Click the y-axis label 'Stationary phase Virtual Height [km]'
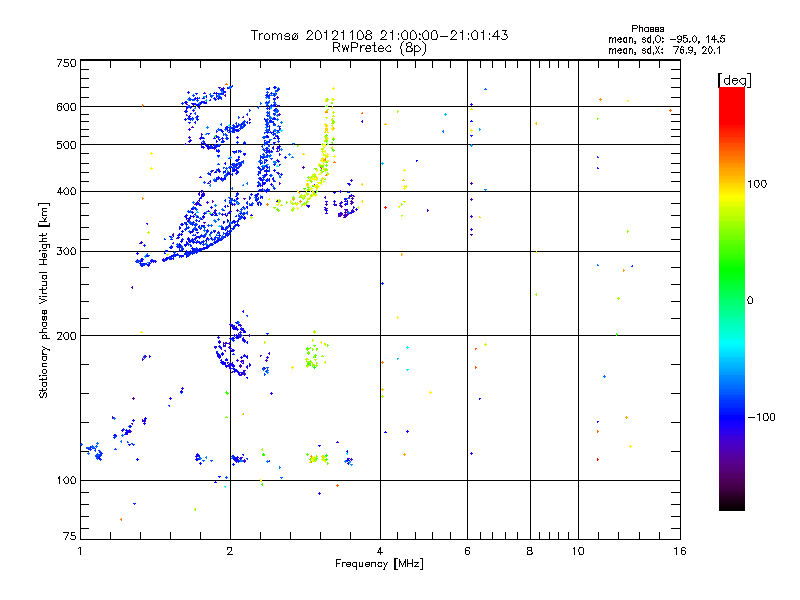Viewport: 800px width, 600px height. 43,300
